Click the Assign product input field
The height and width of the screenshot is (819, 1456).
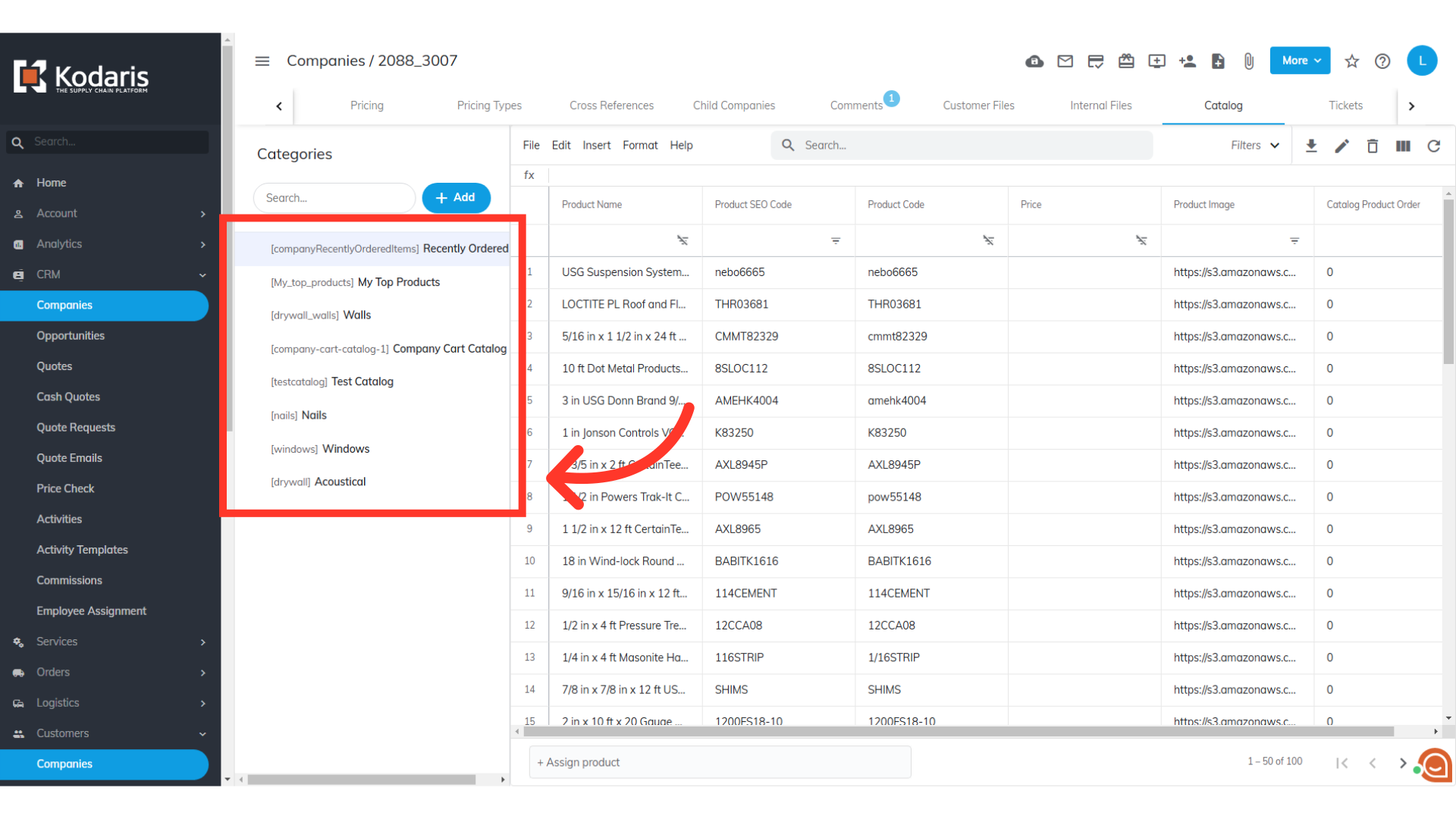point(719,762)
